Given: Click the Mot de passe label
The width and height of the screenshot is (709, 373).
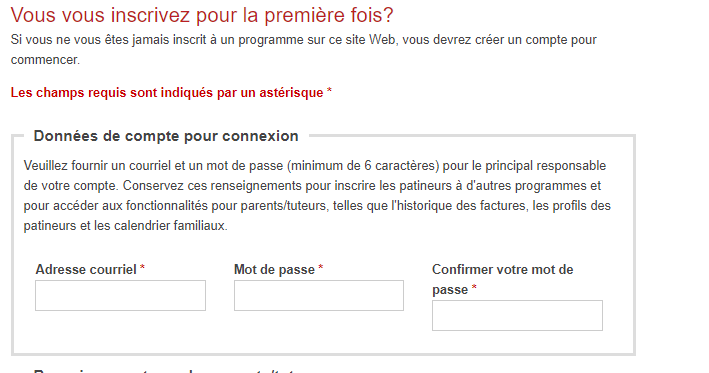Looking at the screenshot, I should point(274,269).
